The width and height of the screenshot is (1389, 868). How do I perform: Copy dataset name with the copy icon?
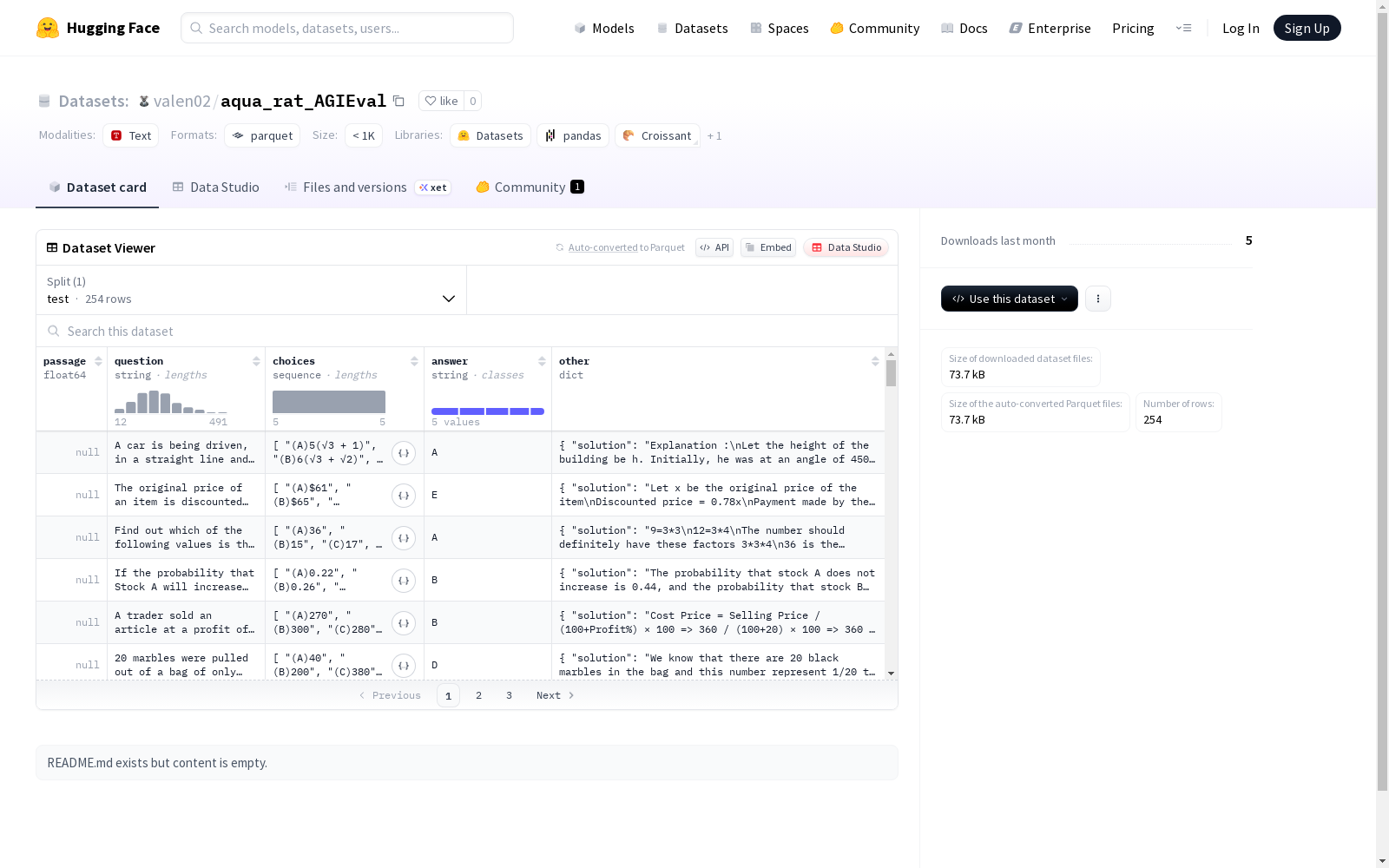(398, 101)
